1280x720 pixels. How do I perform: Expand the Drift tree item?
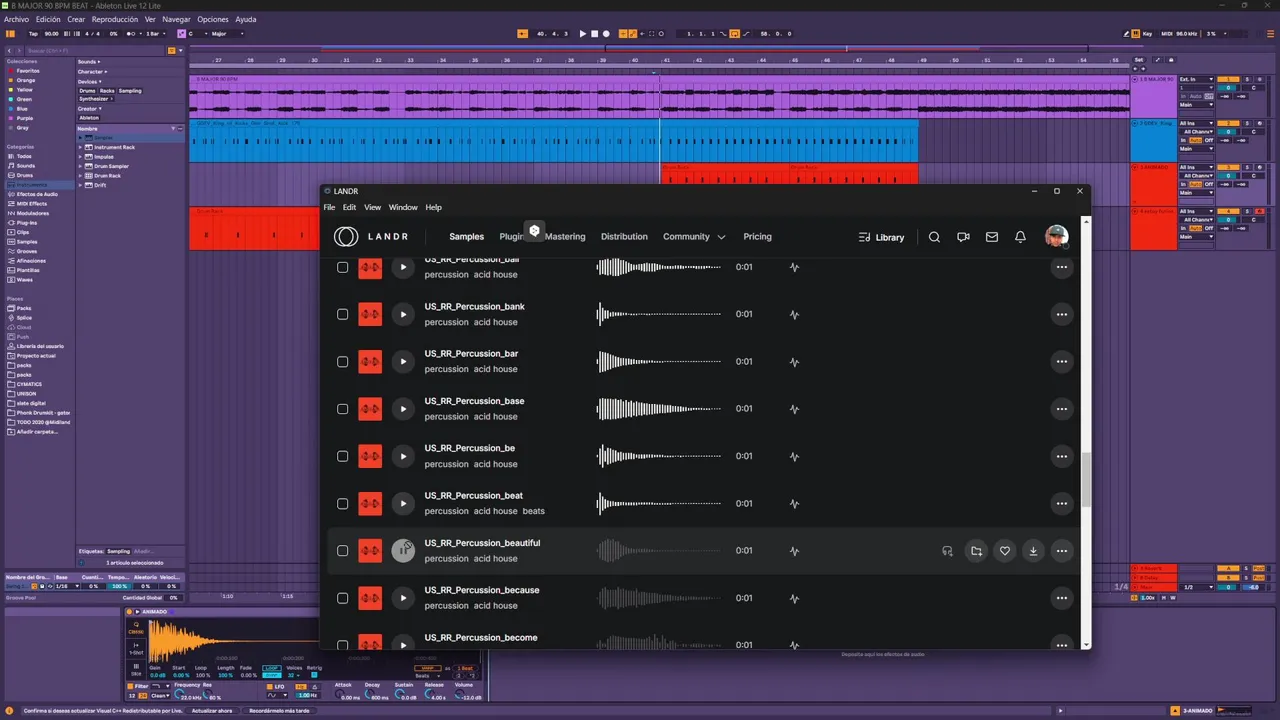point(81,185)
